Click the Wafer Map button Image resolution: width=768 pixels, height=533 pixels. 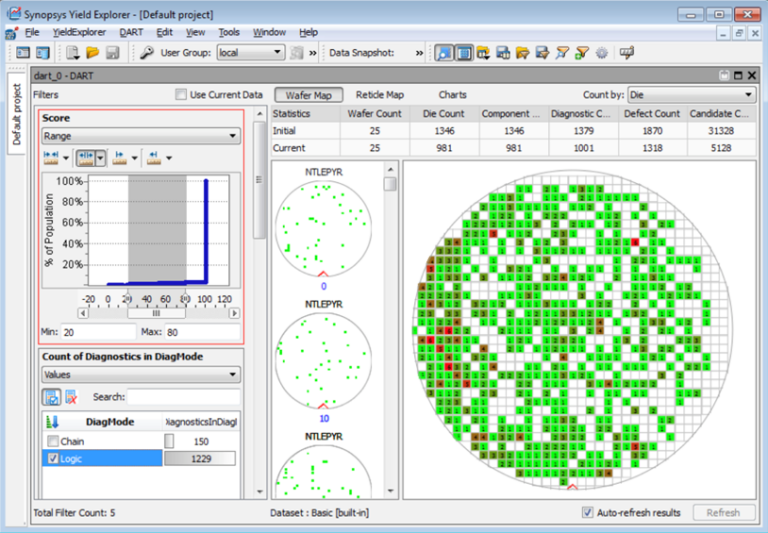point(309,95)
